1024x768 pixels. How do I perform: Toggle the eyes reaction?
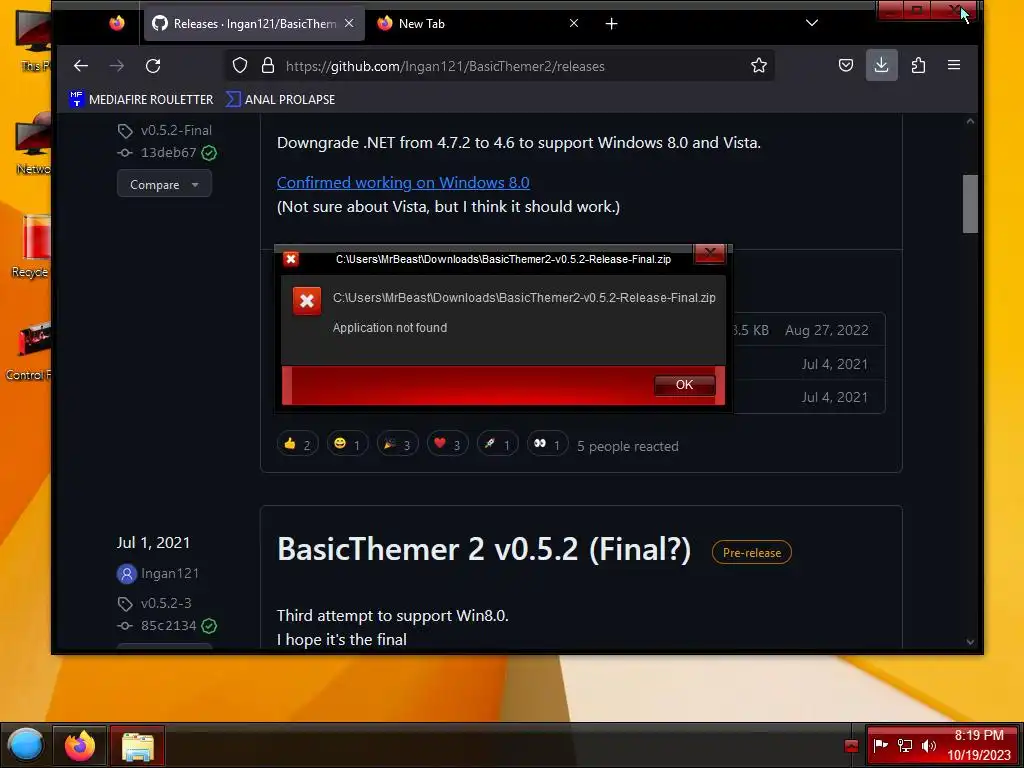(x=547, y=445)
